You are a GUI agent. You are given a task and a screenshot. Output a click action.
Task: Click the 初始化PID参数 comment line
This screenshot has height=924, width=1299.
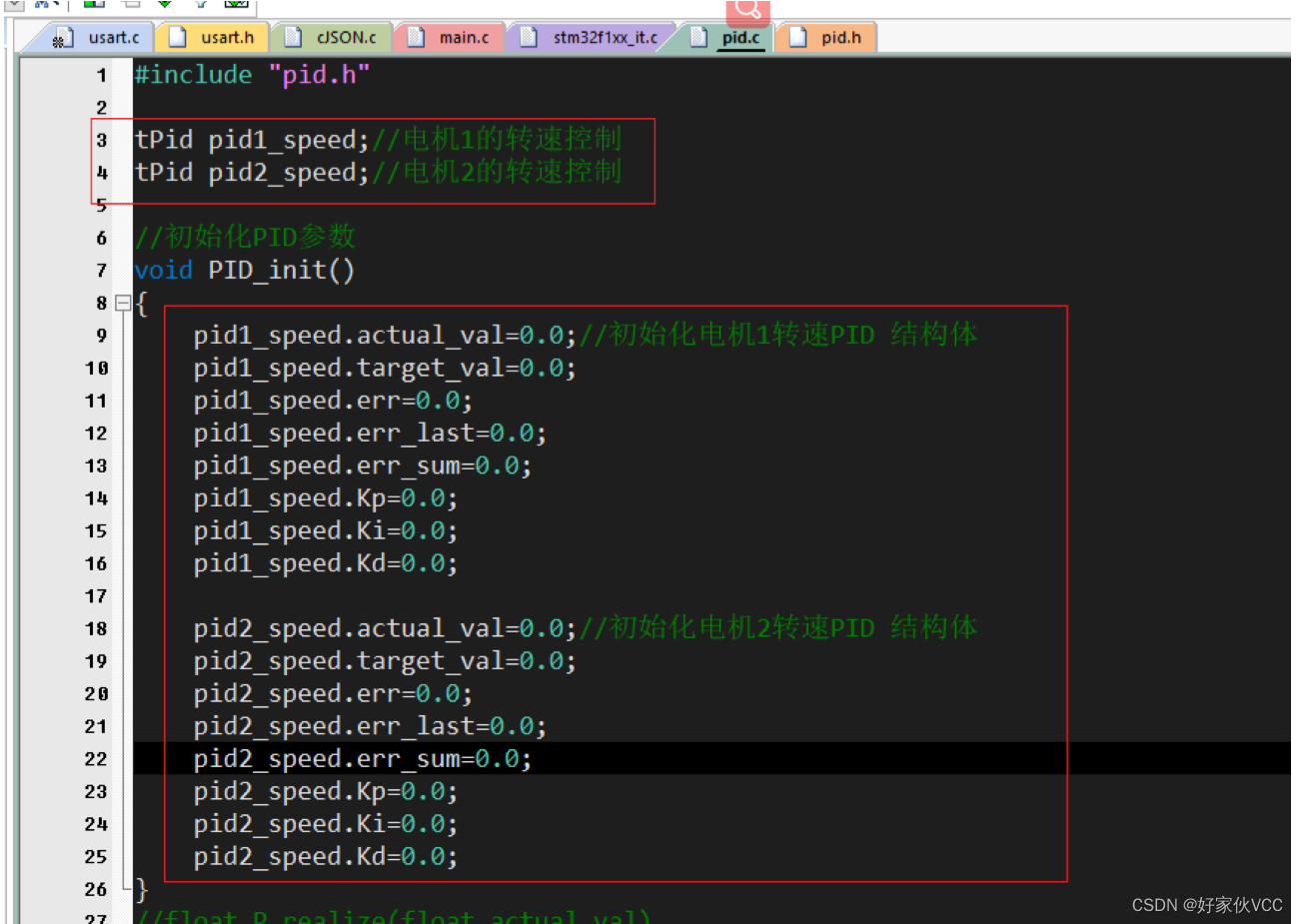pos(245,237)
